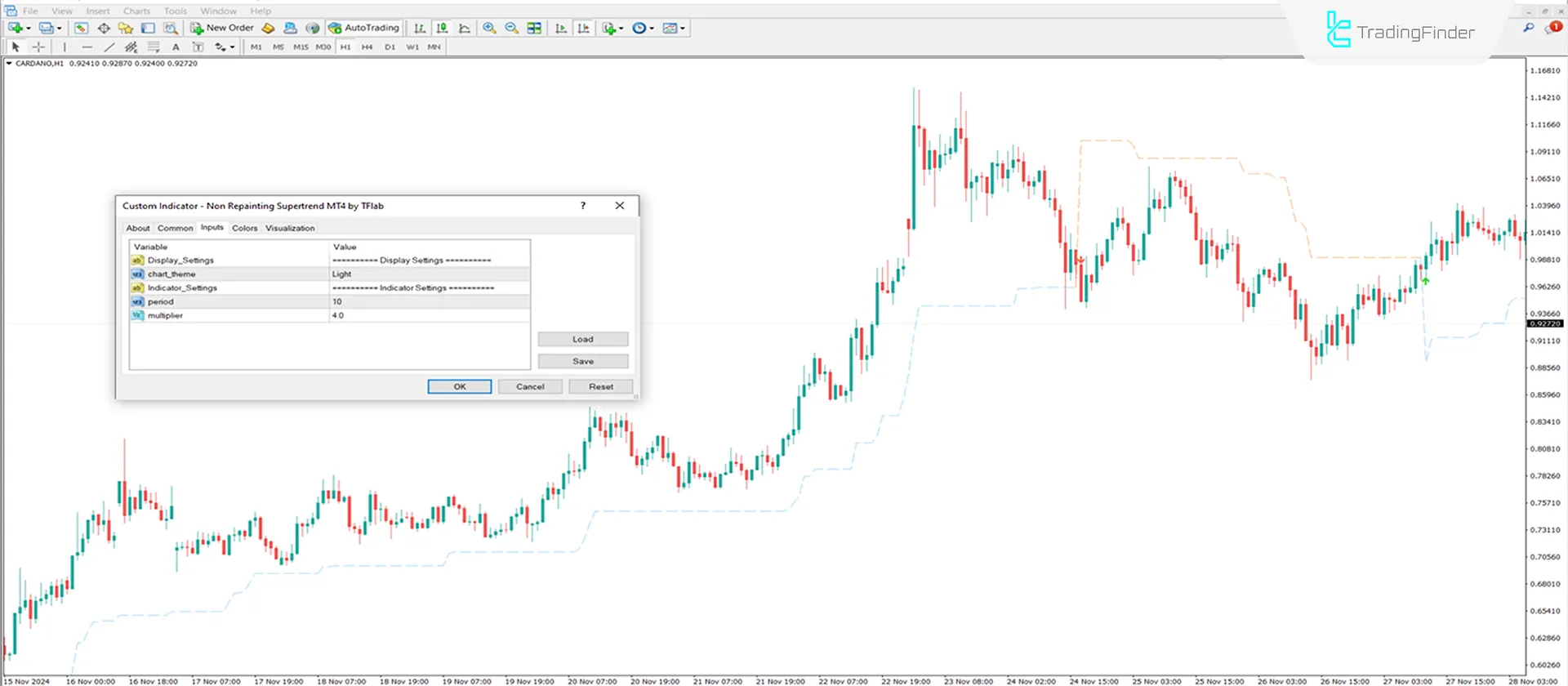Switch to the Colors tab

(x=244, y=229)
